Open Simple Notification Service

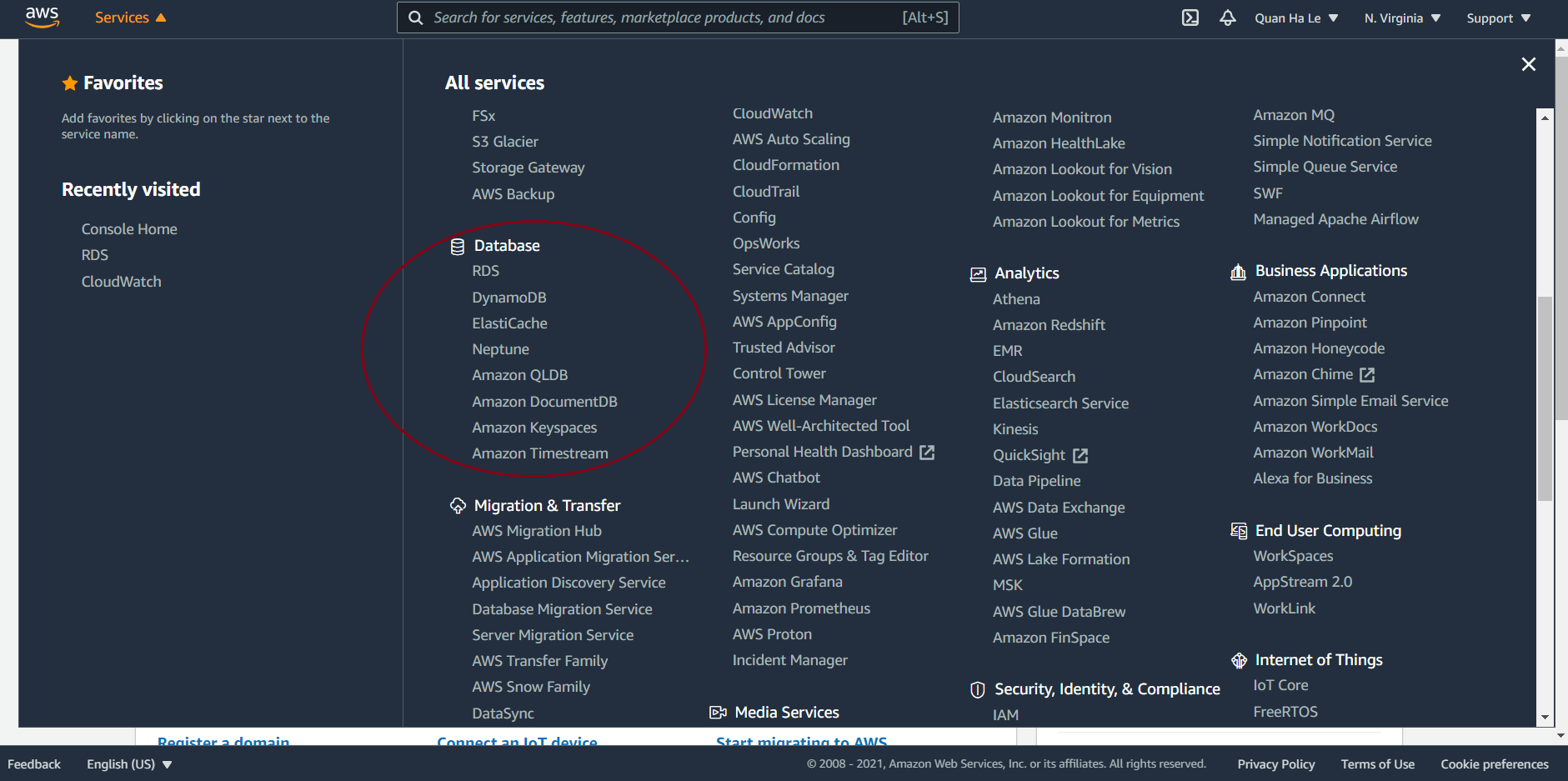point(1343,141)
